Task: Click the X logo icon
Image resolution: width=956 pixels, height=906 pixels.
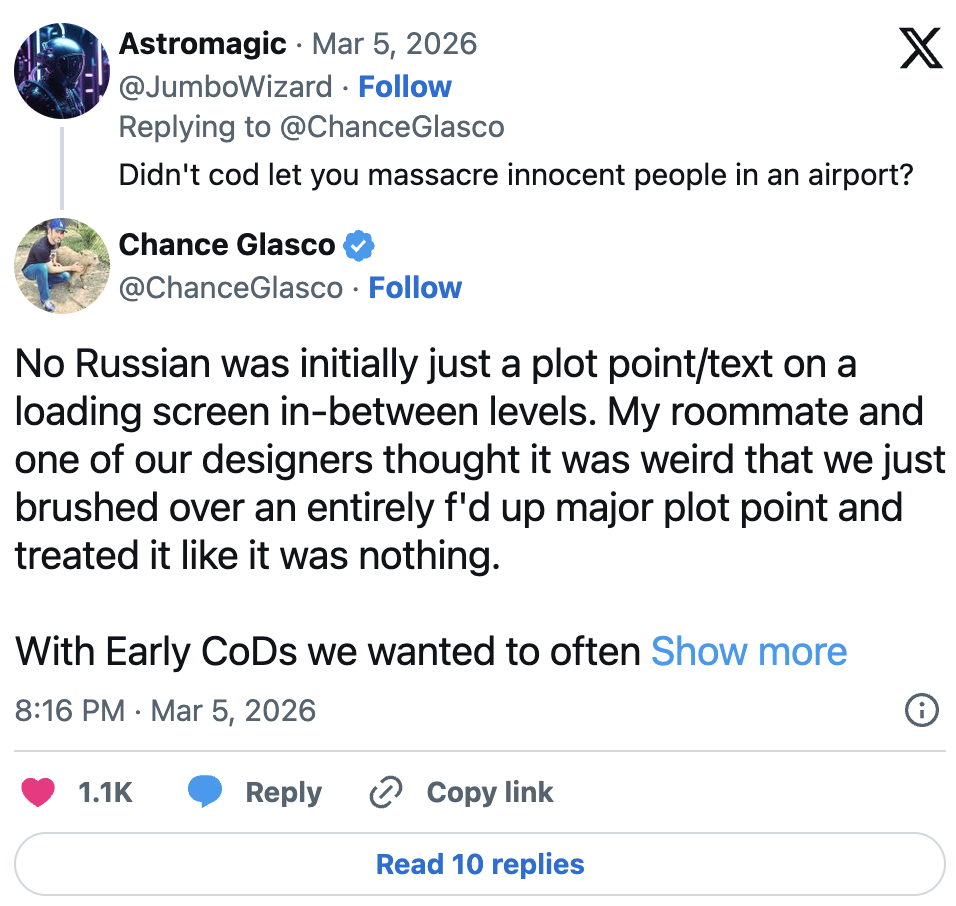Action: pyautogui.click(x=921, y=46)
